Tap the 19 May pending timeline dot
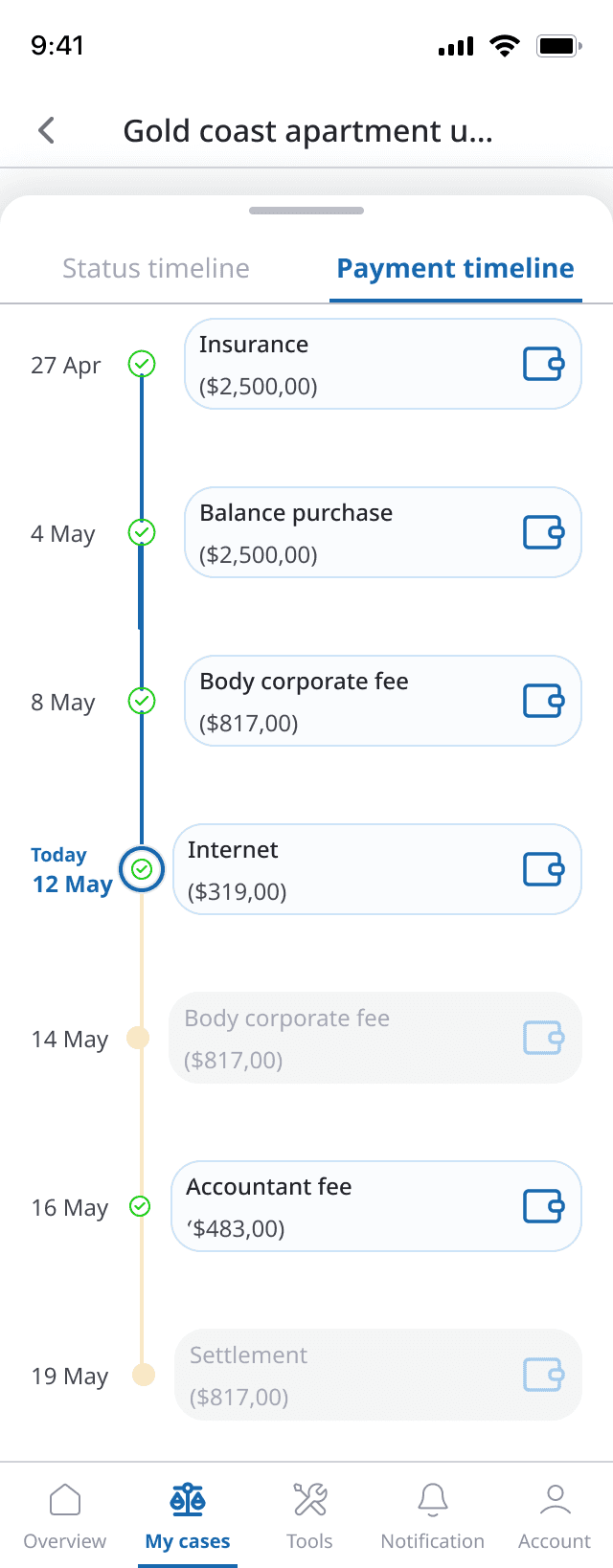Image resolution: width=613 pixels, height=1568 pixels. click(x=143, y=1375)
